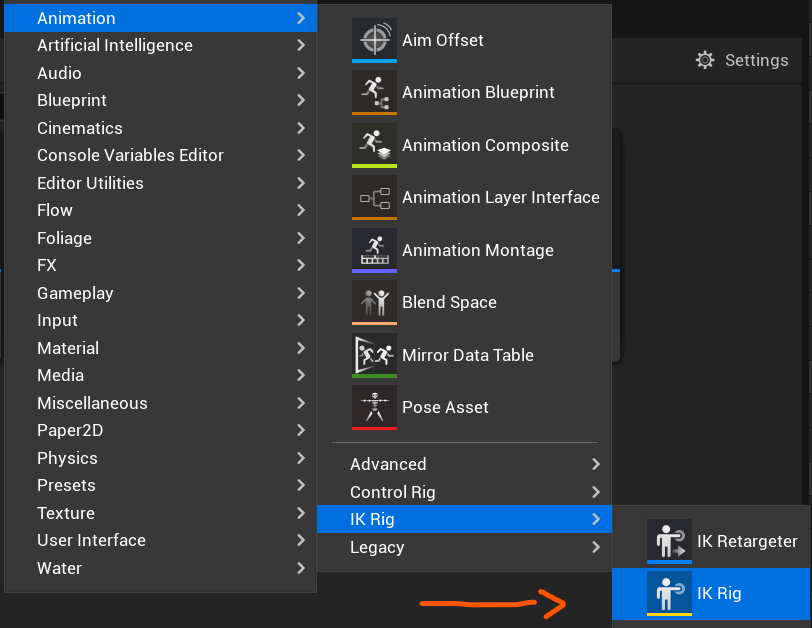
Task: Open the Miscellaneous category
Action: point(160,403)
